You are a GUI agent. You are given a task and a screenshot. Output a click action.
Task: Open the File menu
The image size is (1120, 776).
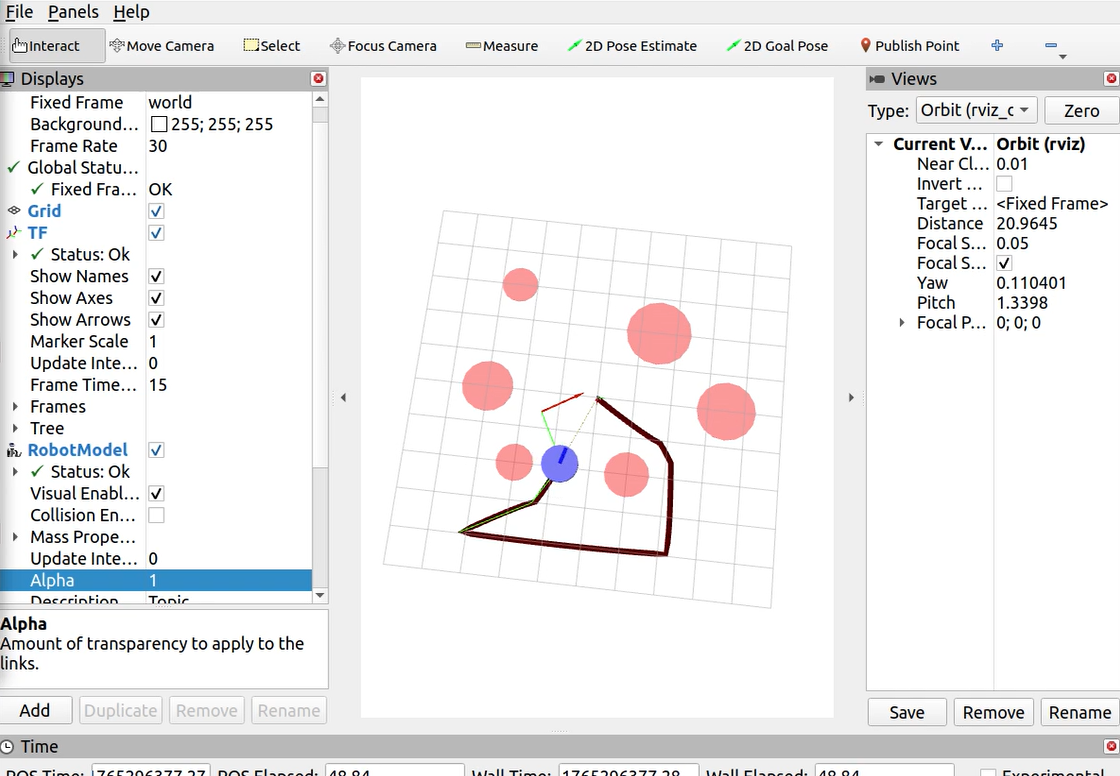tap(19, 12)
